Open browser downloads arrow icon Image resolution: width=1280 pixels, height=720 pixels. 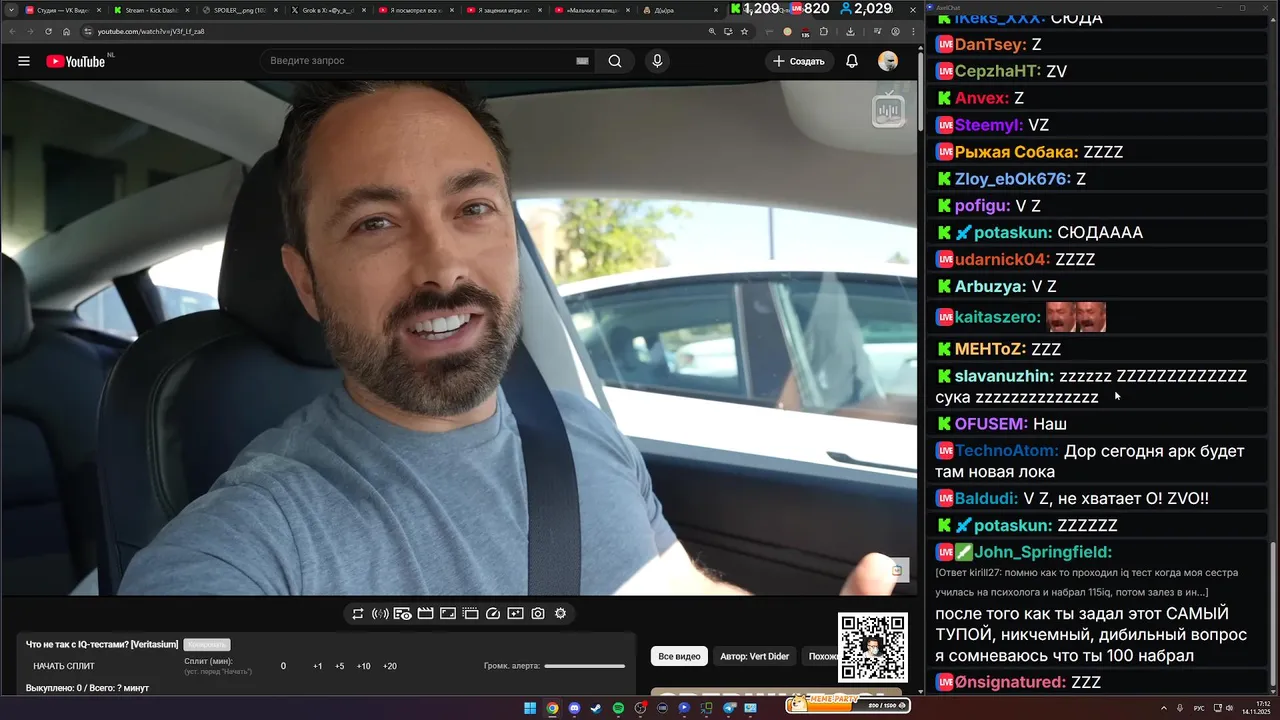850,31
